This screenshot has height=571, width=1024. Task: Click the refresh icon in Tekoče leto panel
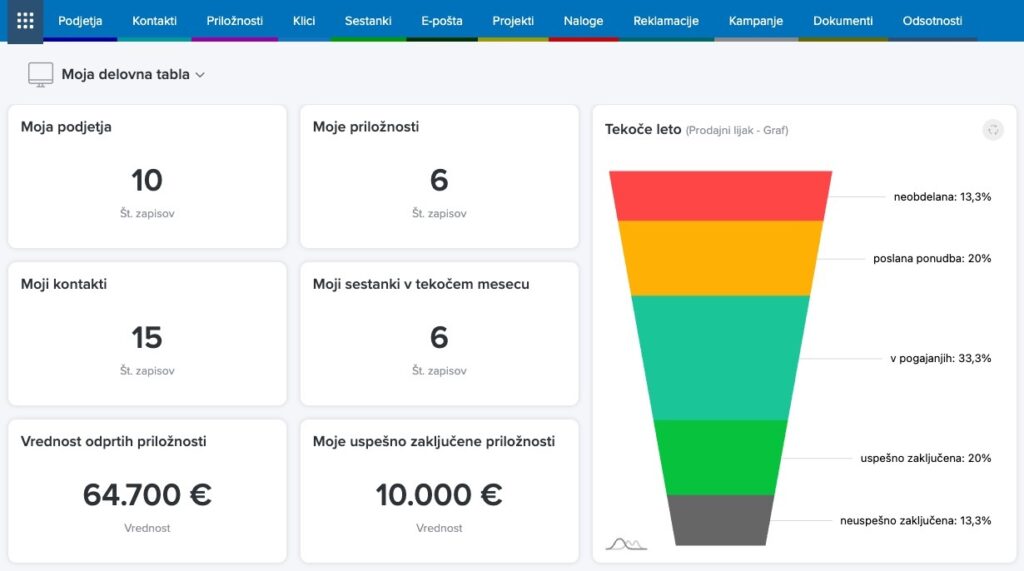[992, 129]
